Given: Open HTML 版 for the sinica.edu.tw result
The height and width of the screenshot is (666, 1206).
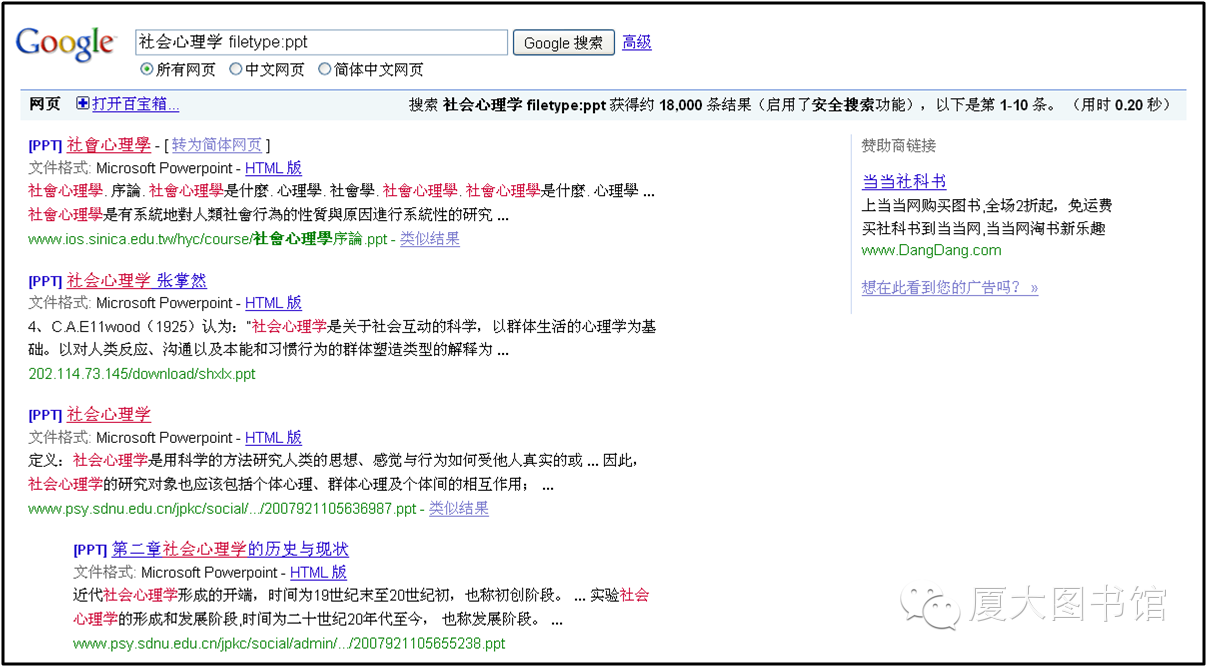Looking at the screenshot, I should [x=273, y=168].
